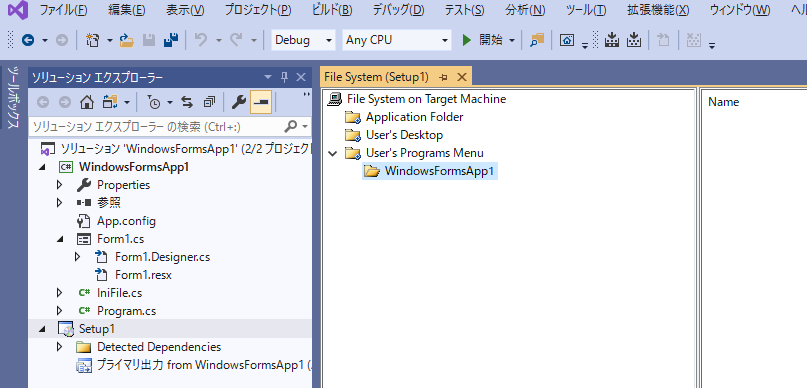This screenshot has width=807, height=388.
Task: Expand the Detected Dependencies node
Action: pyautogui.click(x=60, y=347)
